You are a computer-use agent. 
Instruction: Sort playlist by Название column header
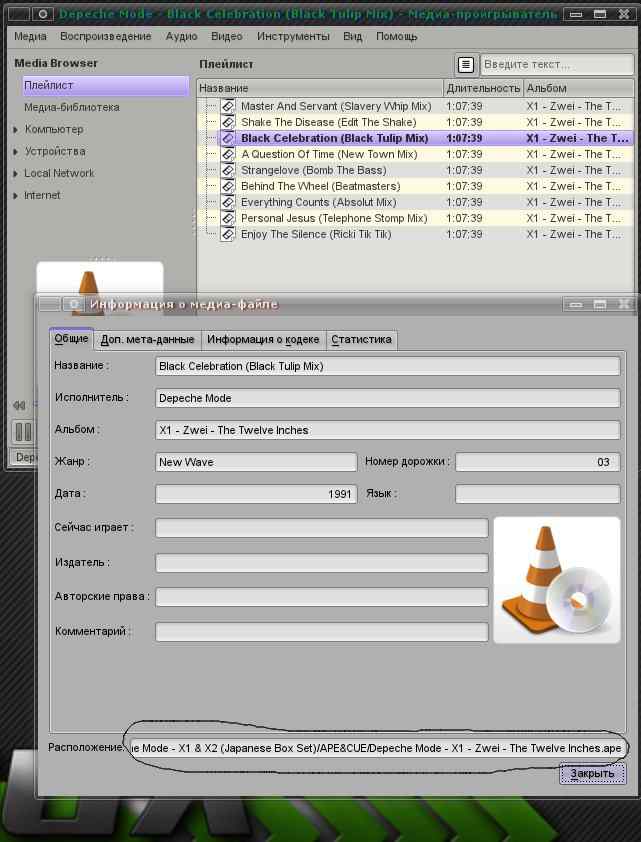coord(320,88)
